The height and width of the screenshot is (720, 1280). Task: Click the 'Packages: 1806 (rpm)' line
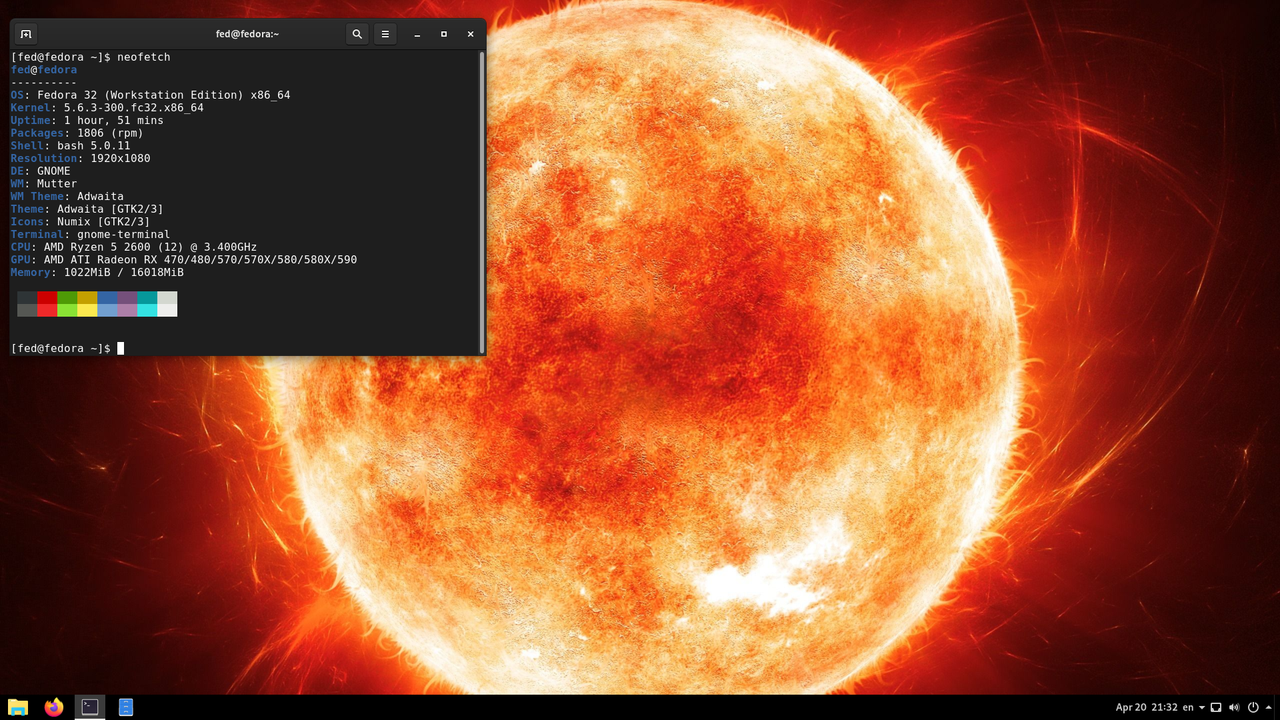coord(77,133)
